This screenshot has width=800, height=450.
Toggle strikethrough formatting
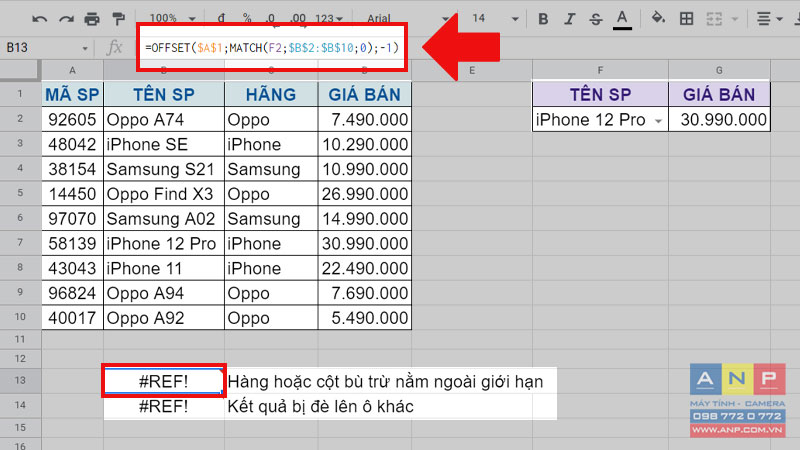[595, 19]
